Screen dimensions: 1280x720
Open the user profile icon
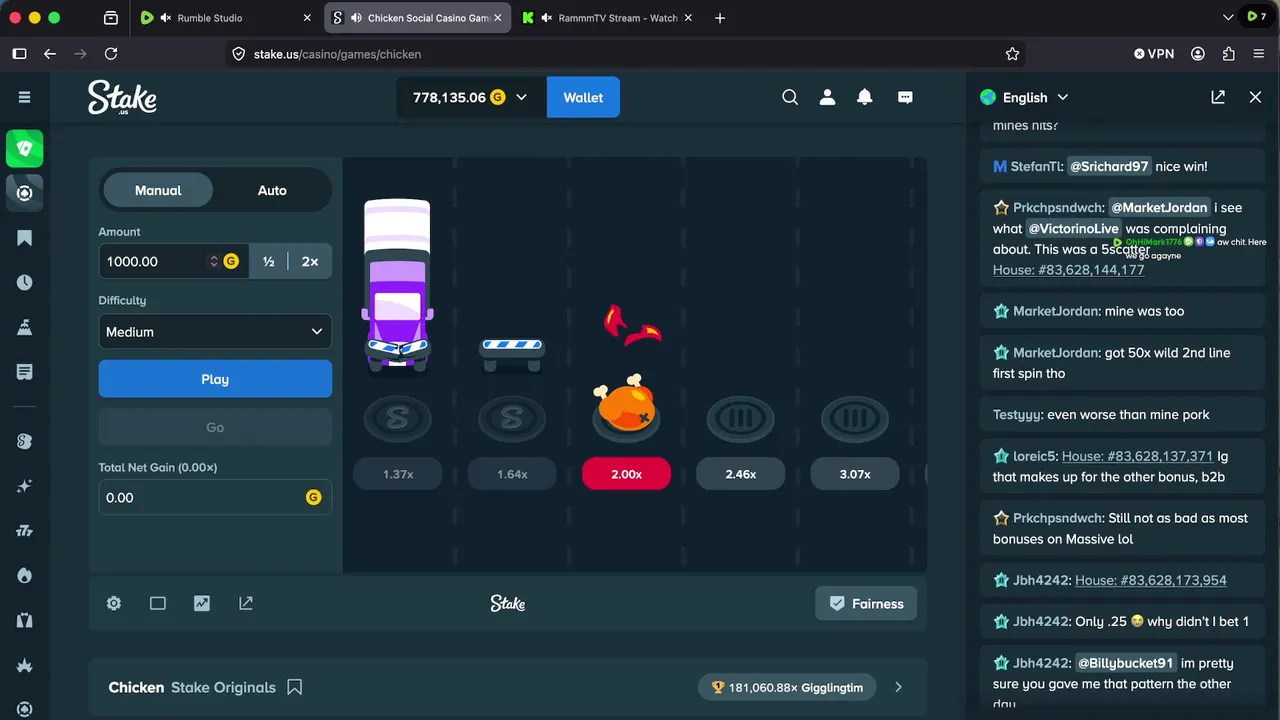(827, 97)
